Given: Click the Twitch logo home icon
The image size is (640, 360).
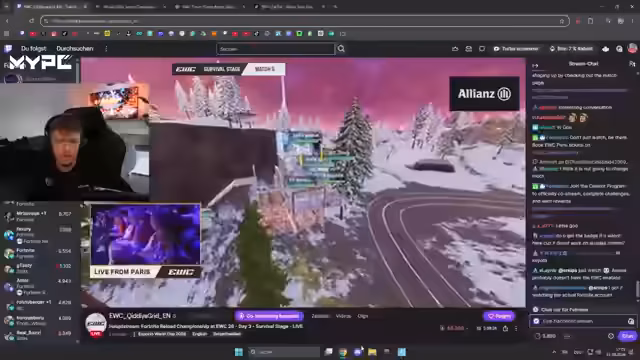Looking at the screenshot, I should click(8, 49).
